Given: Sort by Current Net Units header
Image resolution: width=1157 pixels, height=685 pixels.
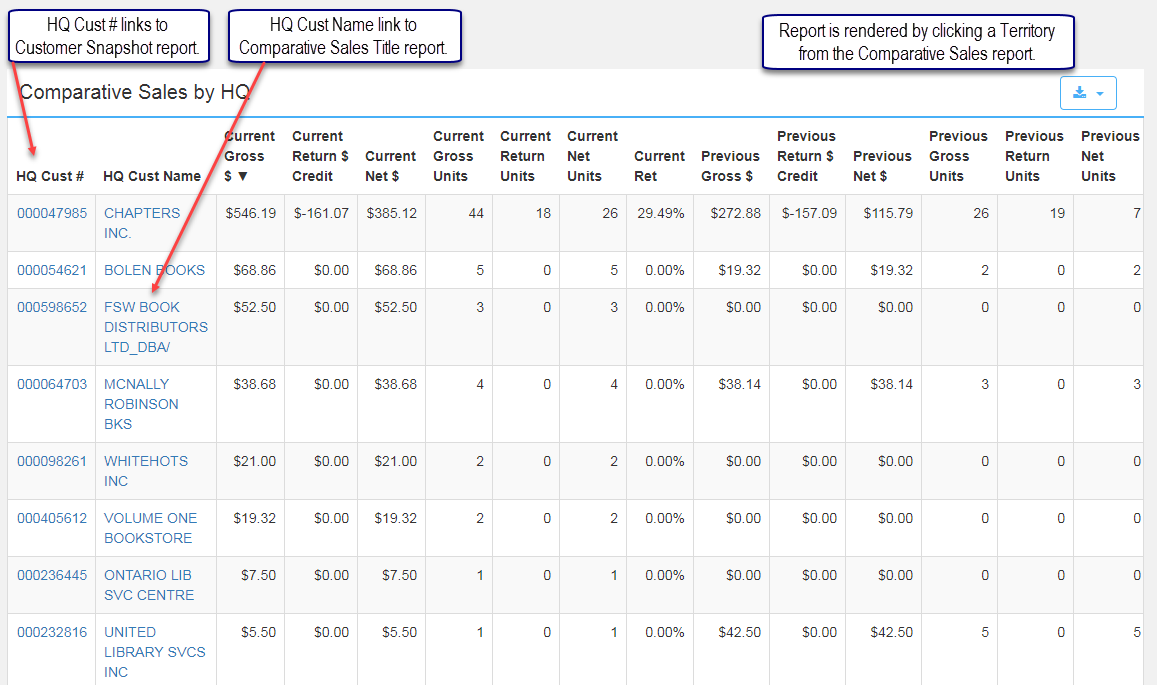Looking at the screenshot, I should pos(593,156).
